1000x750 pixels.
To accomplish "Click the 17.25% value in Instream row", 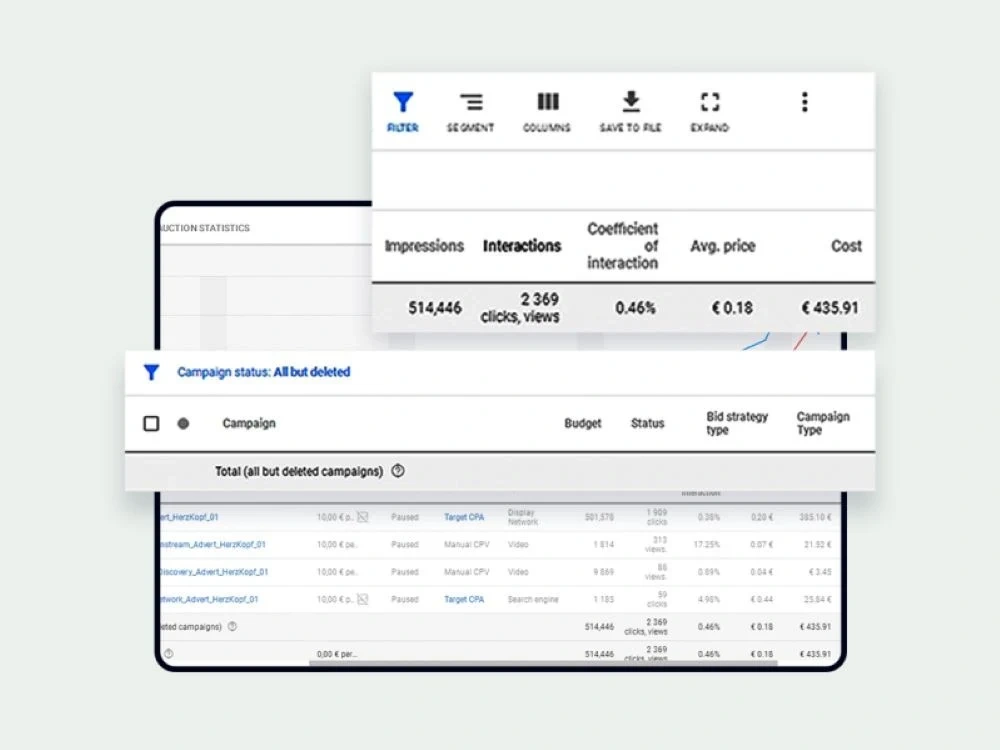I will pos(707,544).
